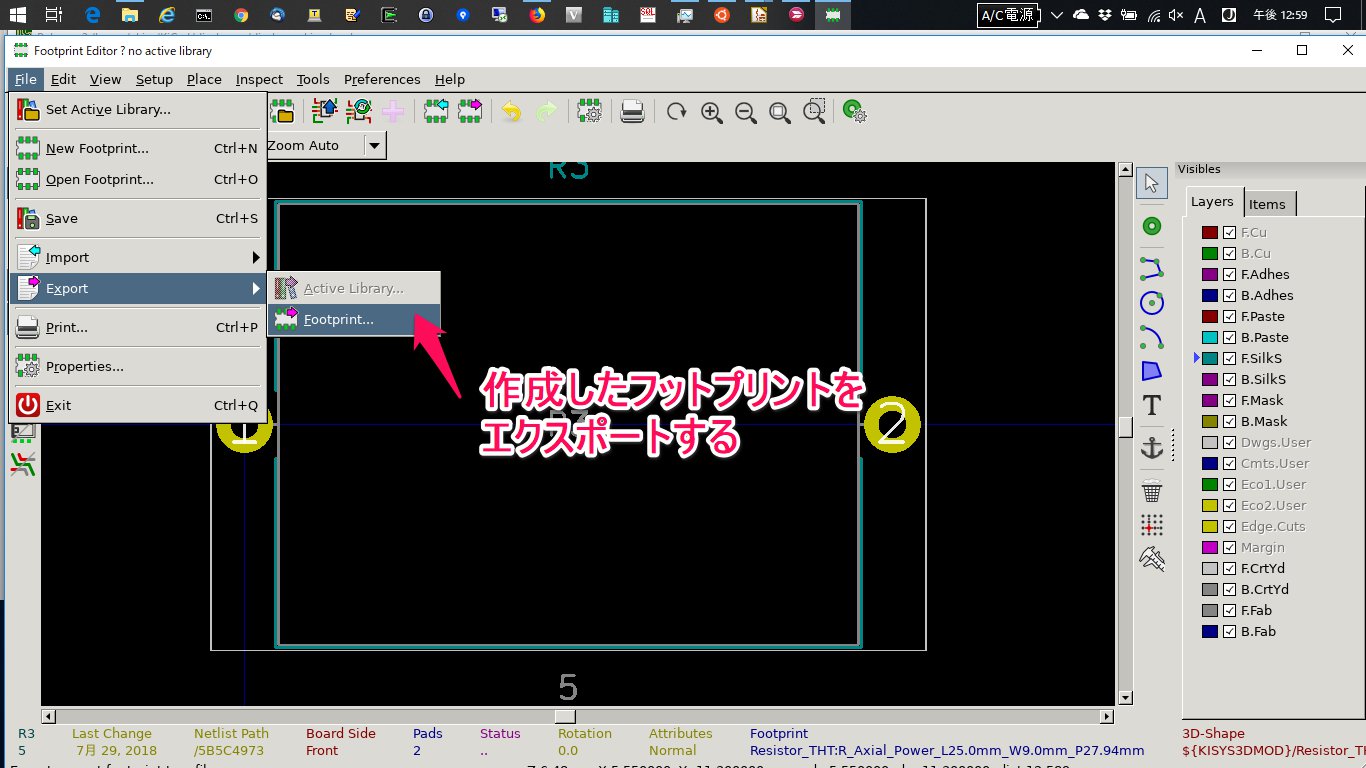This screenshot has width=1366, height=768.
Task: Click the printer icon in the toolbar
Action: tap(632, 112)
